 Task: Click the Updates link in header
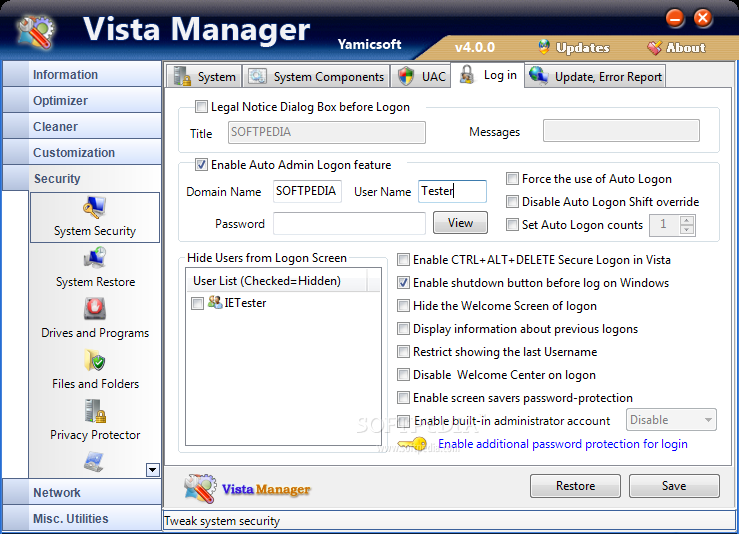pos(583,48)
